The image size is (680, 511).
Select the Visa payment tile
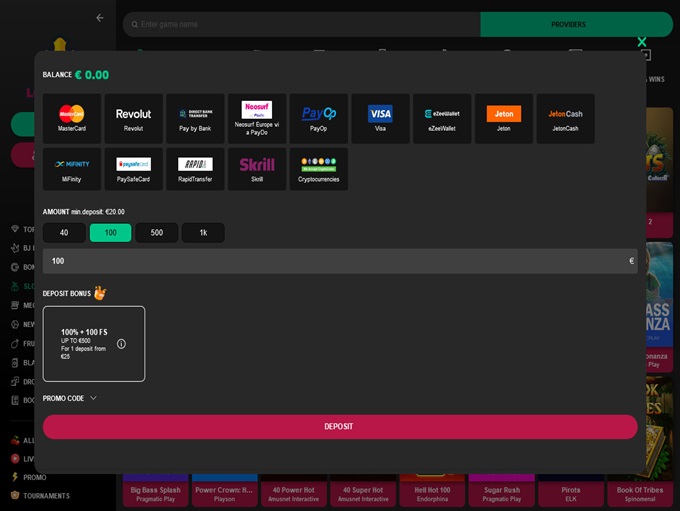(x=380, y=119)
